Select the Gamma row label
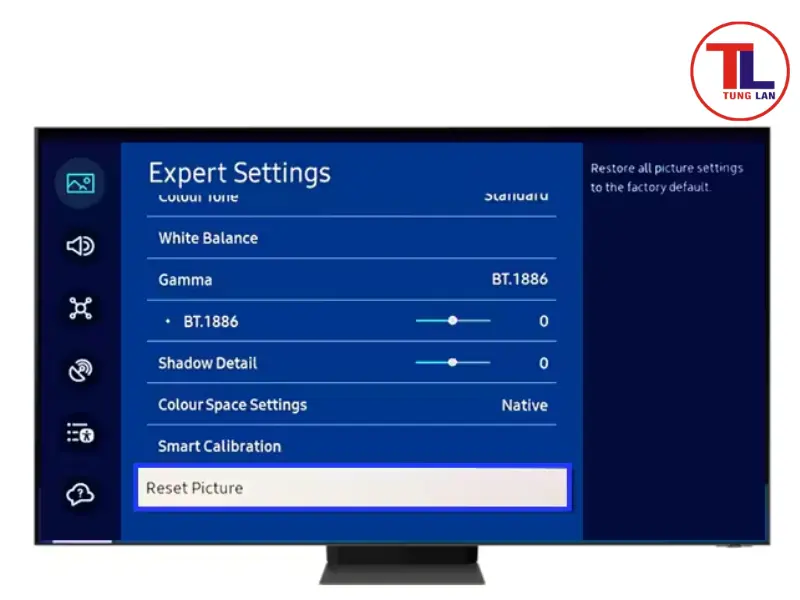800x600 pixels. click(x=185, y=280)
